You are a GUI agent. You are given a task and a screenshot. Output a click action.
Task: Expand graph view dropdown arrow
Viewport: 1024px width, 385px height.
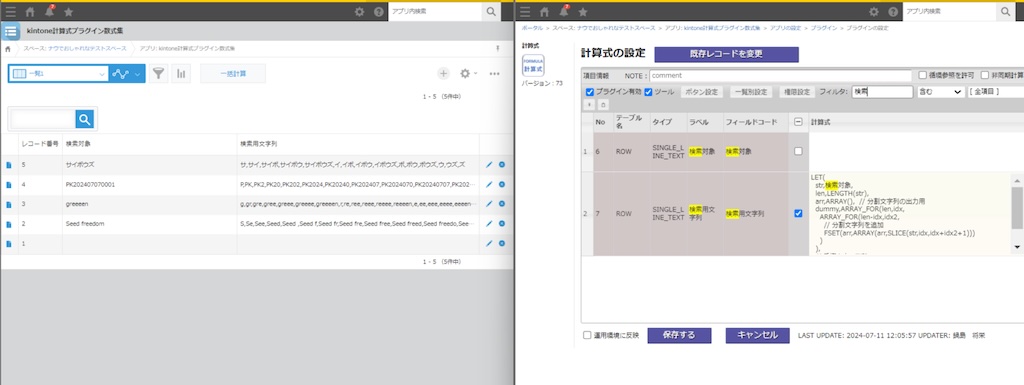pyautogui.click(x=138, y=74)
